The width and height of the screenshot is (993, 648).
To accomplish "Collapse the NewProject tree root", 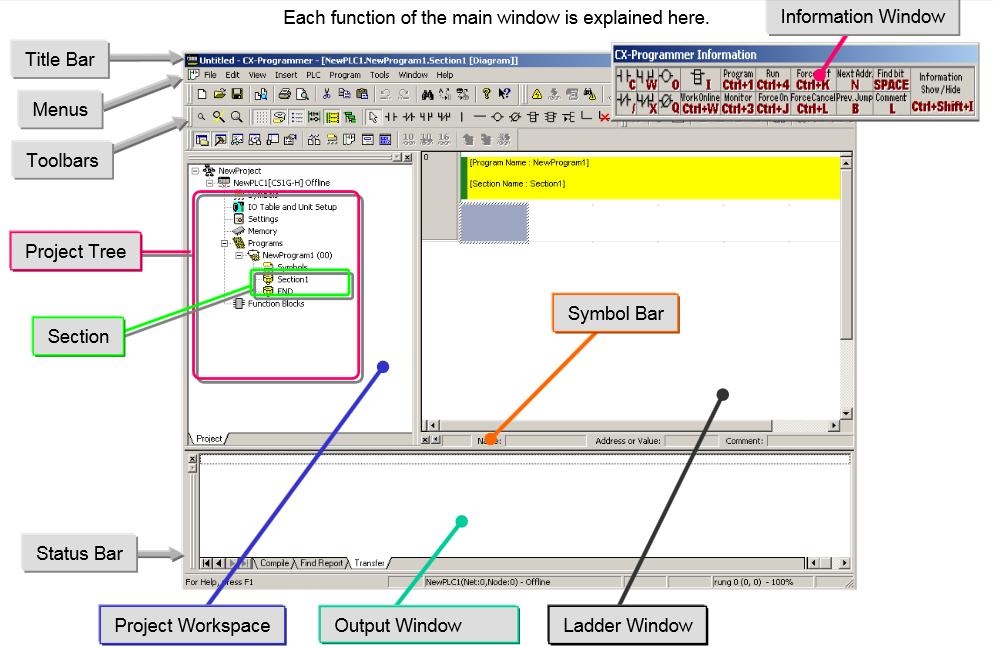I will tap(195, 170).
